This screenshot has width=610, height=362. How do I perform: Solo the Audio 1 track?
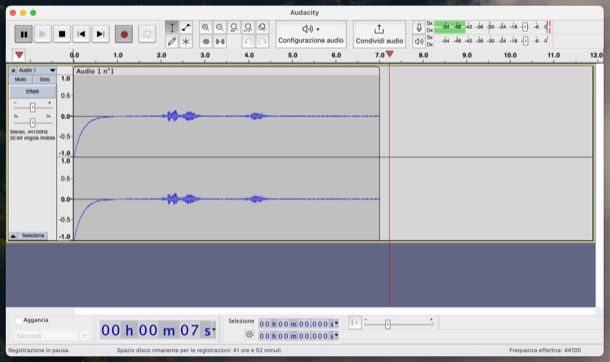coord(44,79)
